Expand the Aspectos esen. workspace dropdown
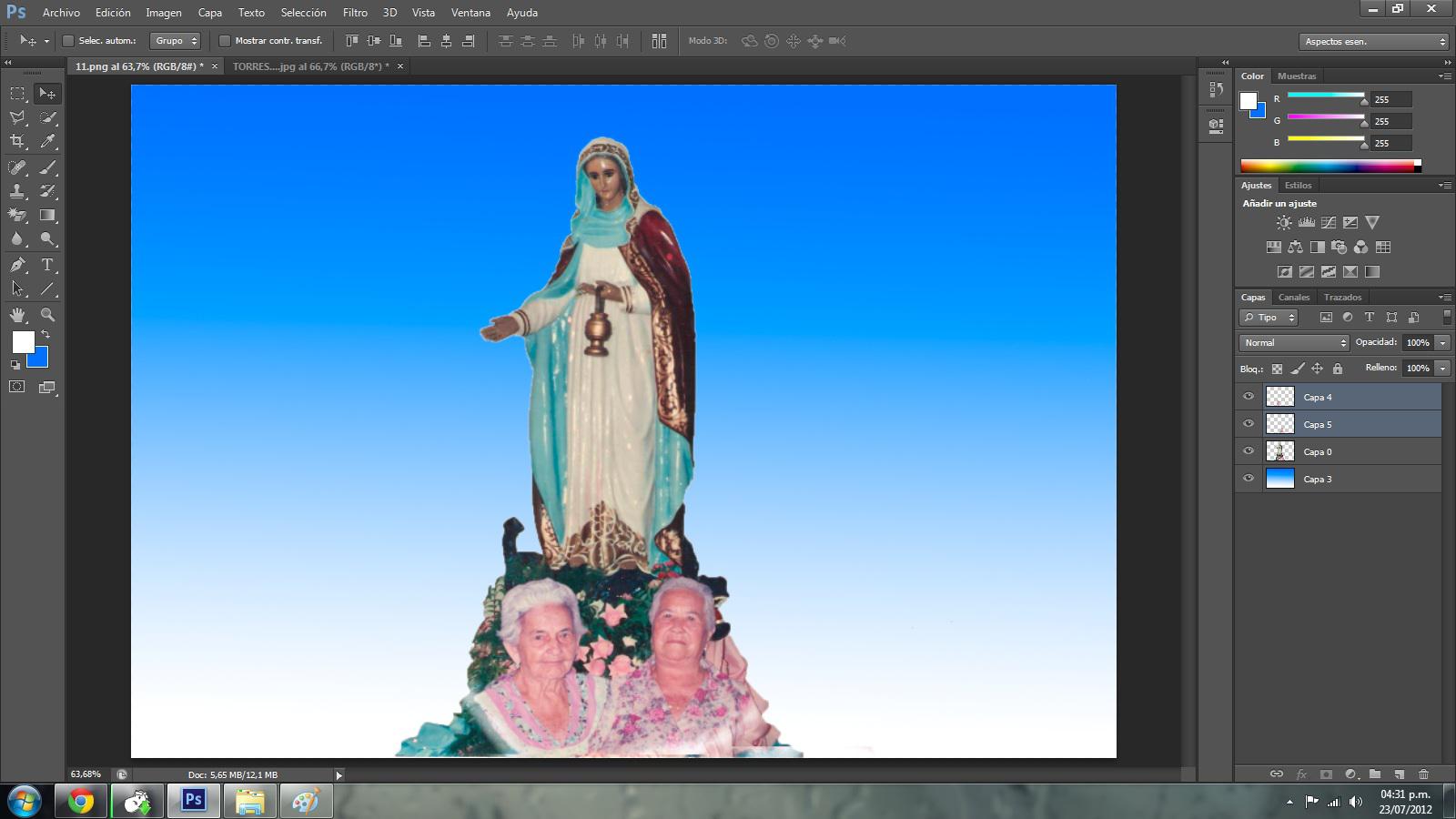This screenshot has height=819, width=1456. pyautogui.click(x=1373, y=42)
